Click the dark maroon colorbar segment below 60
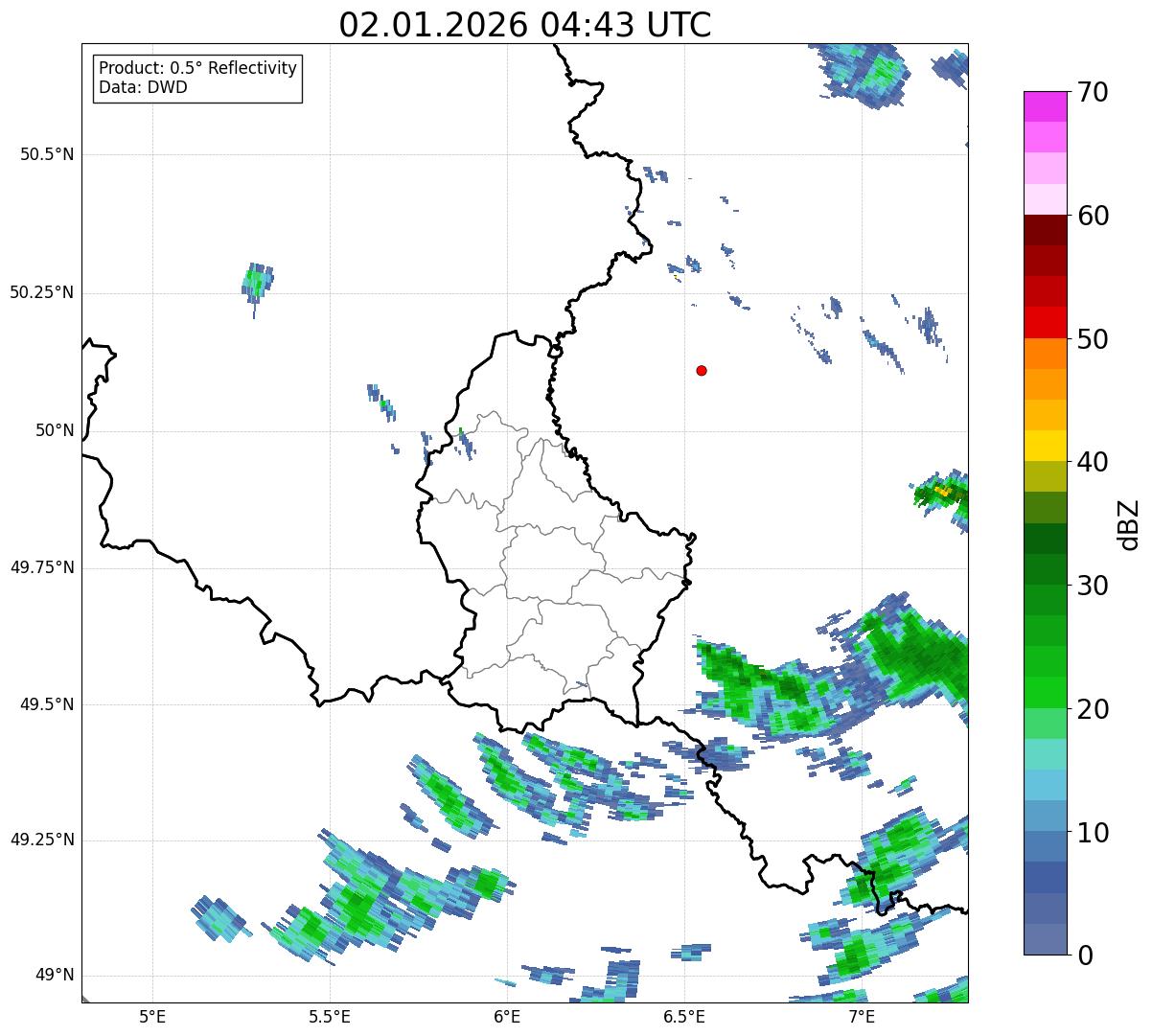 tap(1045, 230)
